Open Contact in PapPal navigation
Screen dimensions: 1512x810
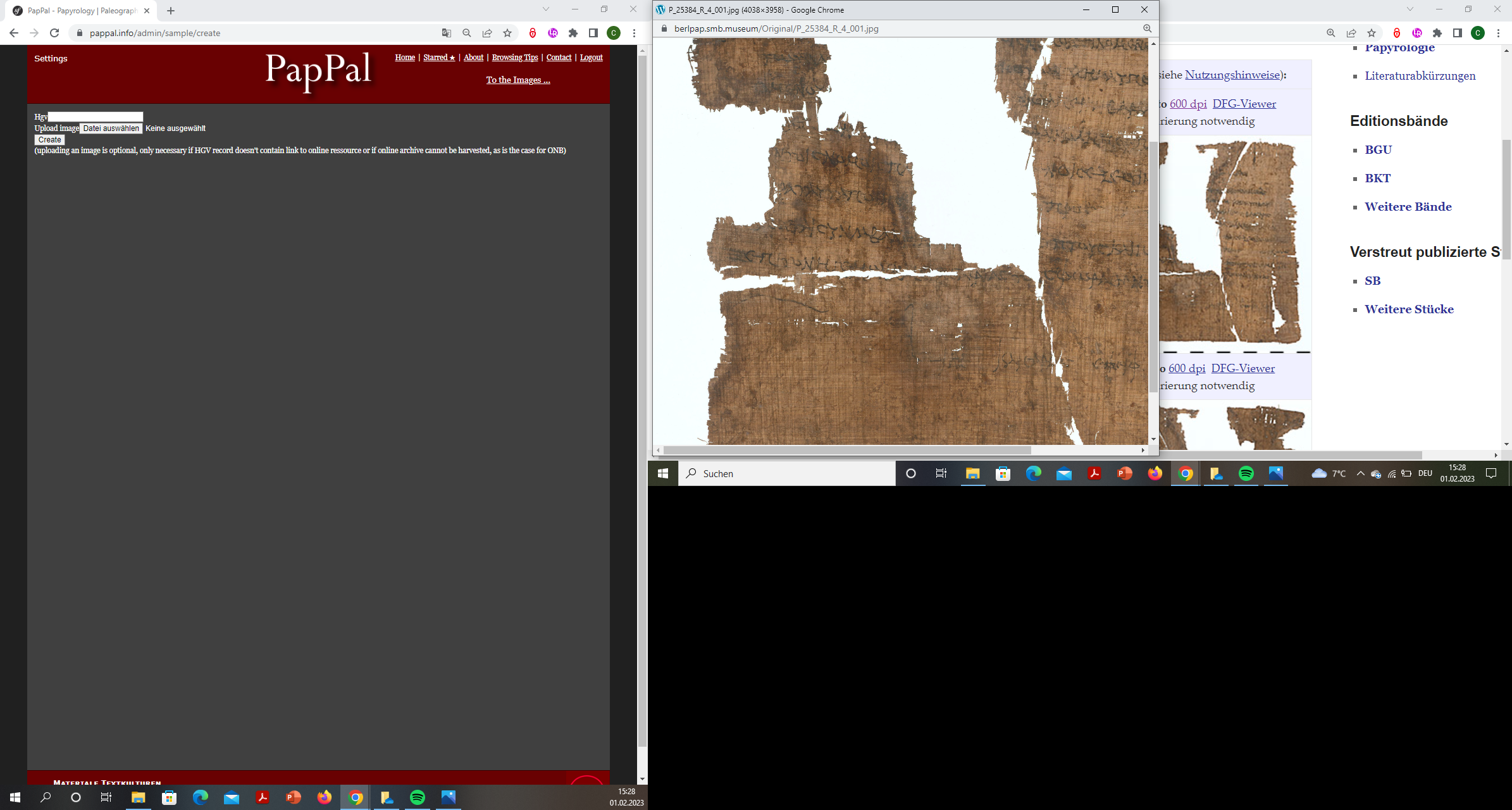(559, 58)
